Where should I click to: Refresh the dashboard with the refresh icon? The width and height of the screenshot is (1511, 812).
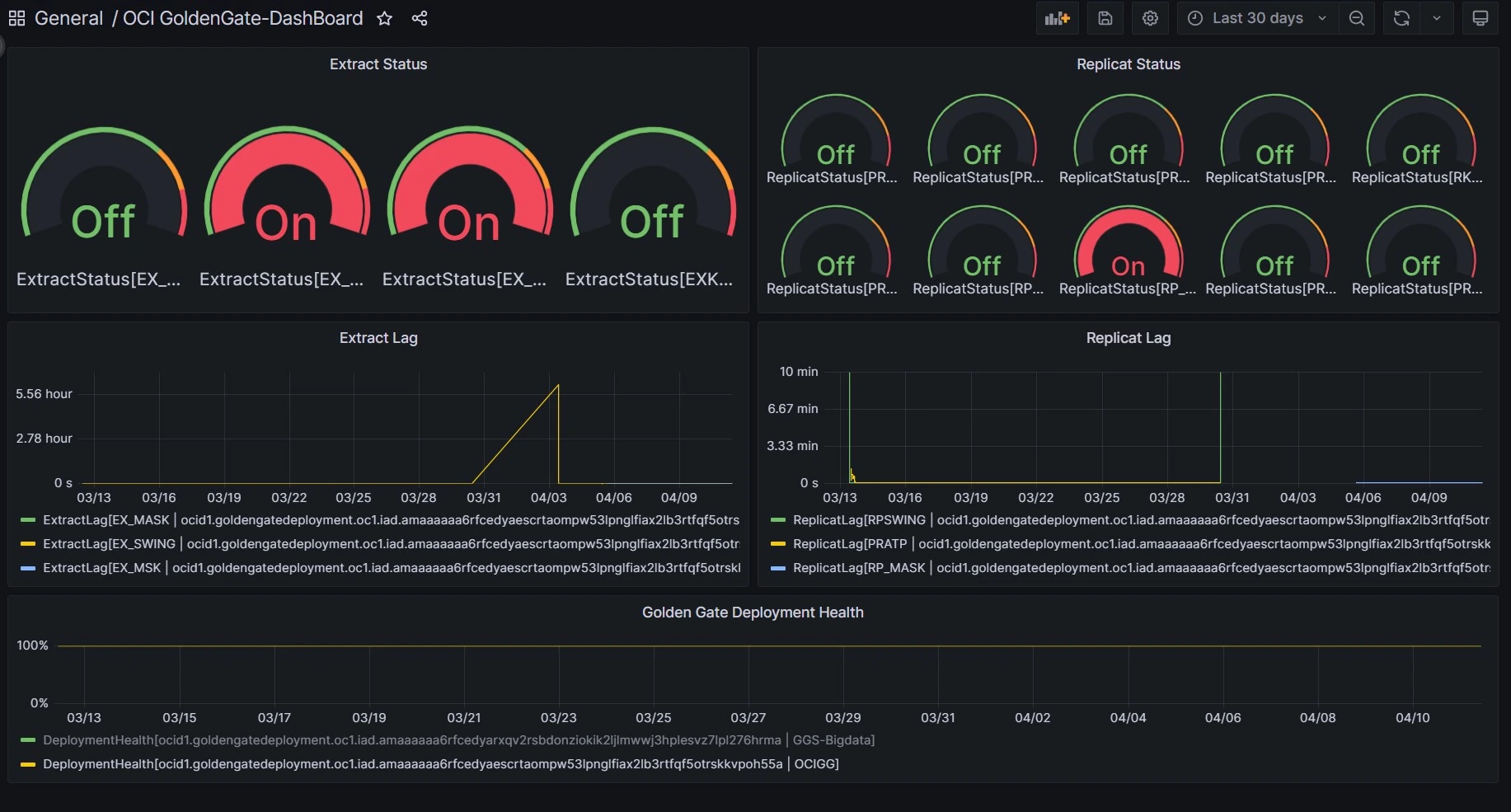pos(1401,18)
